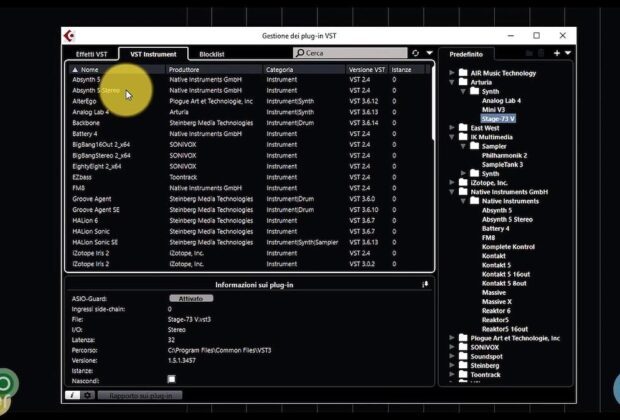Click the AIR Music Technology folder icon
620x420 pixels.
[463, 72]
